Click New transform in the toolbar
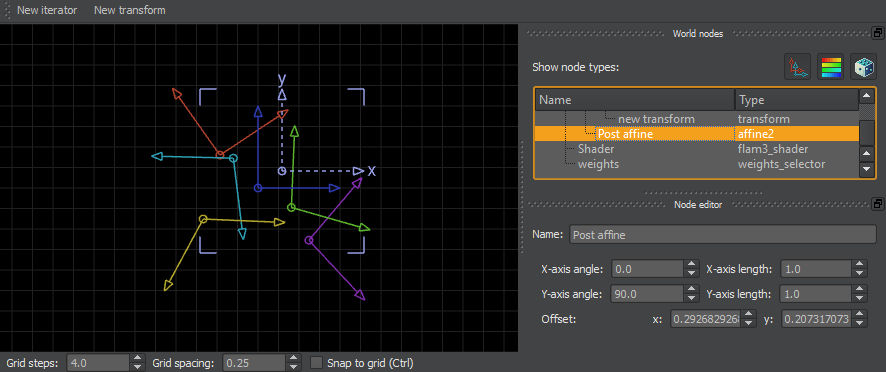886x372 pixels. [130, 10]
